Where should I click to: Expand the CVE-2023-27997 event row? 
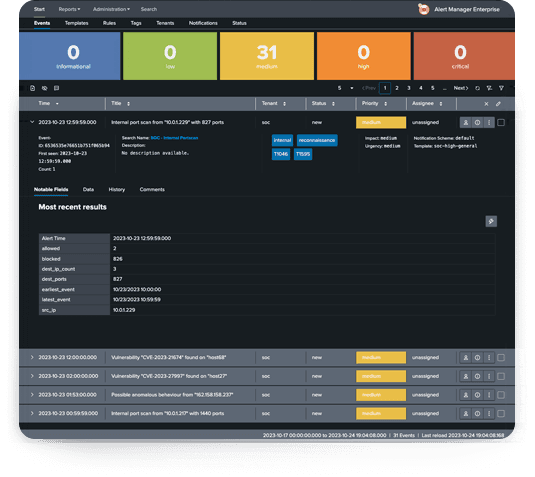pos(32,376)
